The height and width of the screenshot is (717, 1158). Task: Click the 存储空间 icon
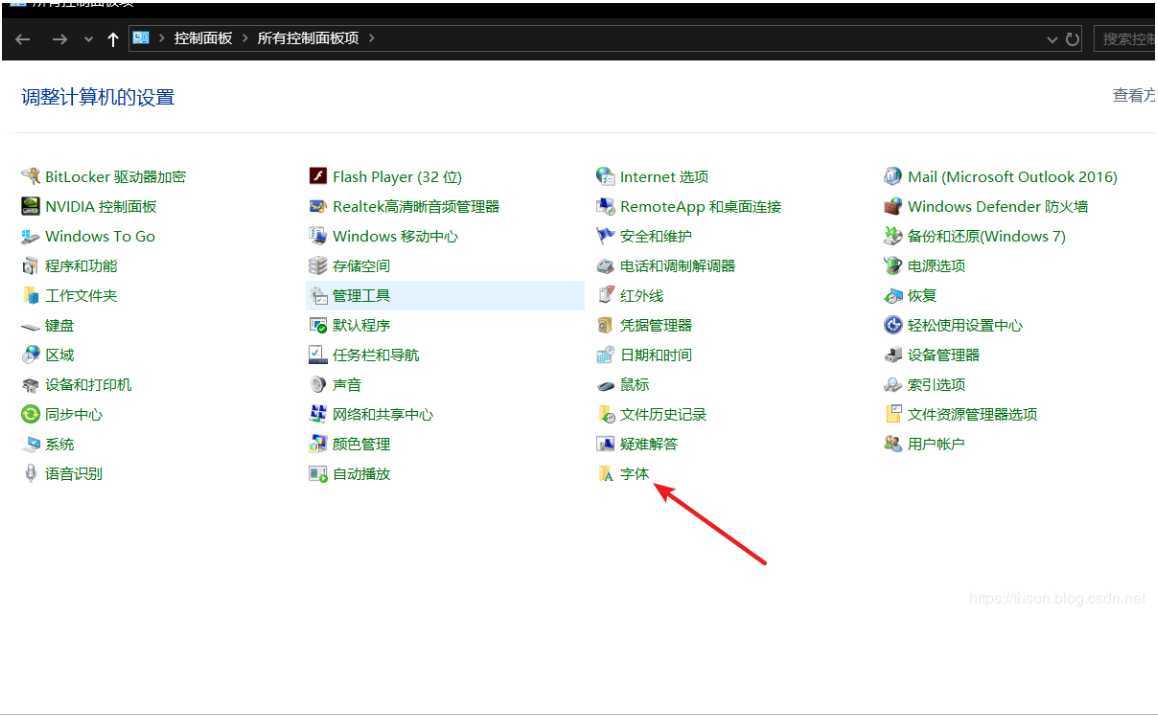pyautogui.click(x=318, y=266)
